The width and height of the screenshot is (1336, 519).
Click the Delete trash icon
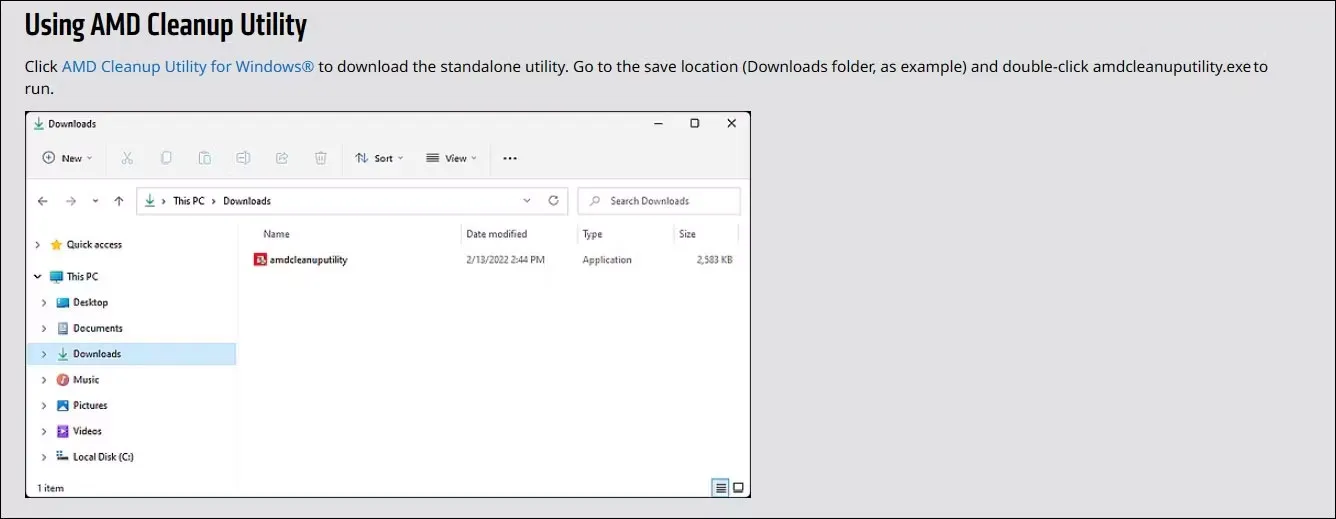click(x=320, y=158)
